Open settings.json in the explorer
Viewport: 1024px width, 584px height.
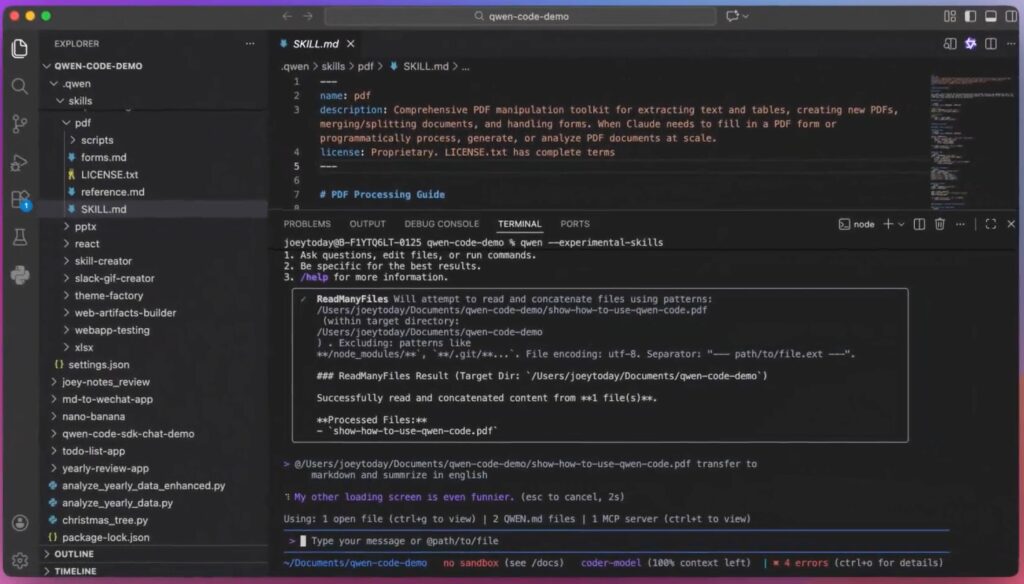click(x=98, y=365)
